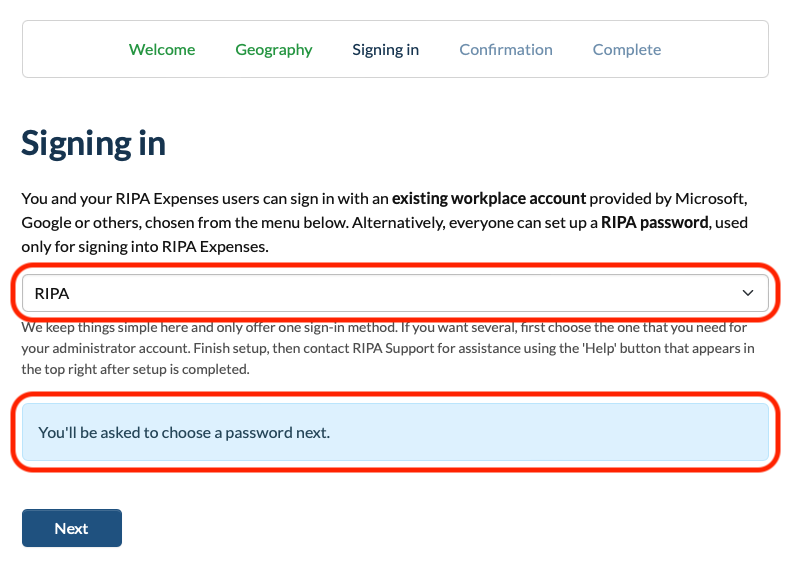This screenshot has height=570, width=789.
Task: Go to the Welcome step
Action: click(162, 49)
